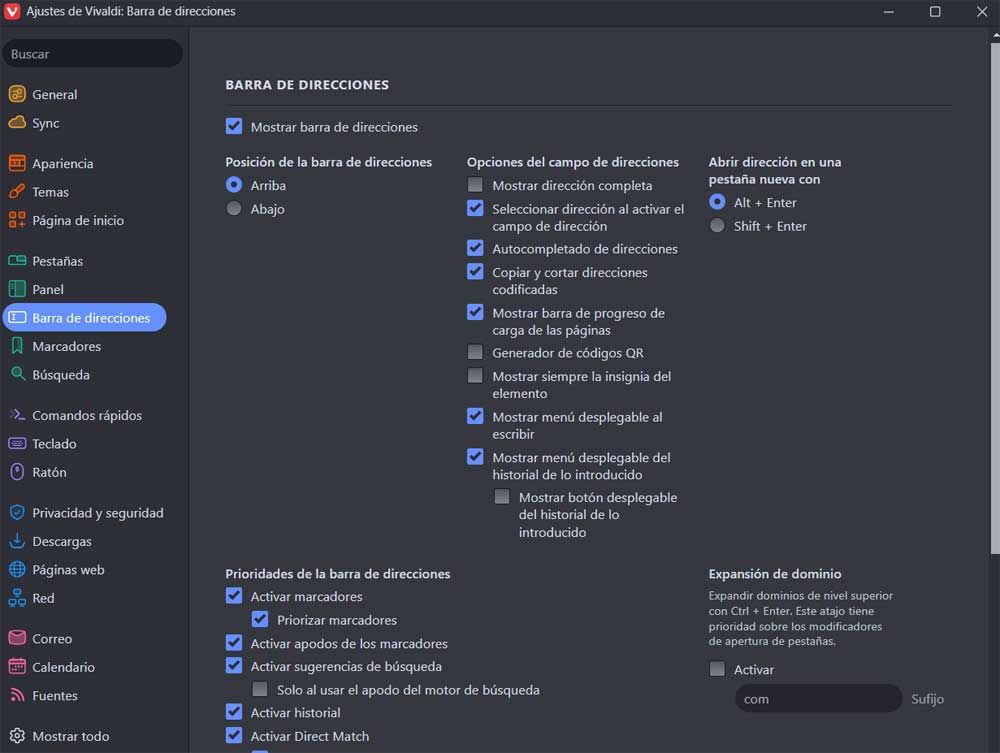Click the Pestañas icon

pyautogui.click(x=17, y=261)
